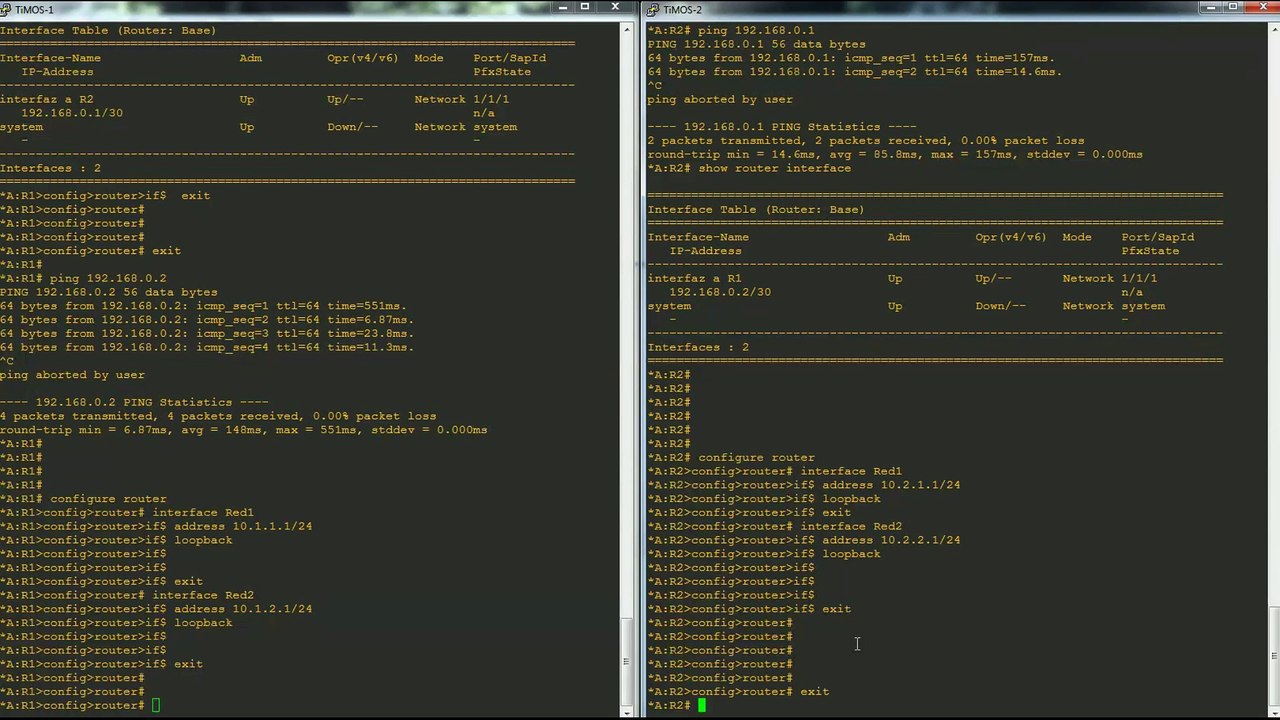Click 'address 10.2.1.1/24' command in TiMOS-2
The width and height of the screenshot is (1280, 720).
tap(891, 485)
